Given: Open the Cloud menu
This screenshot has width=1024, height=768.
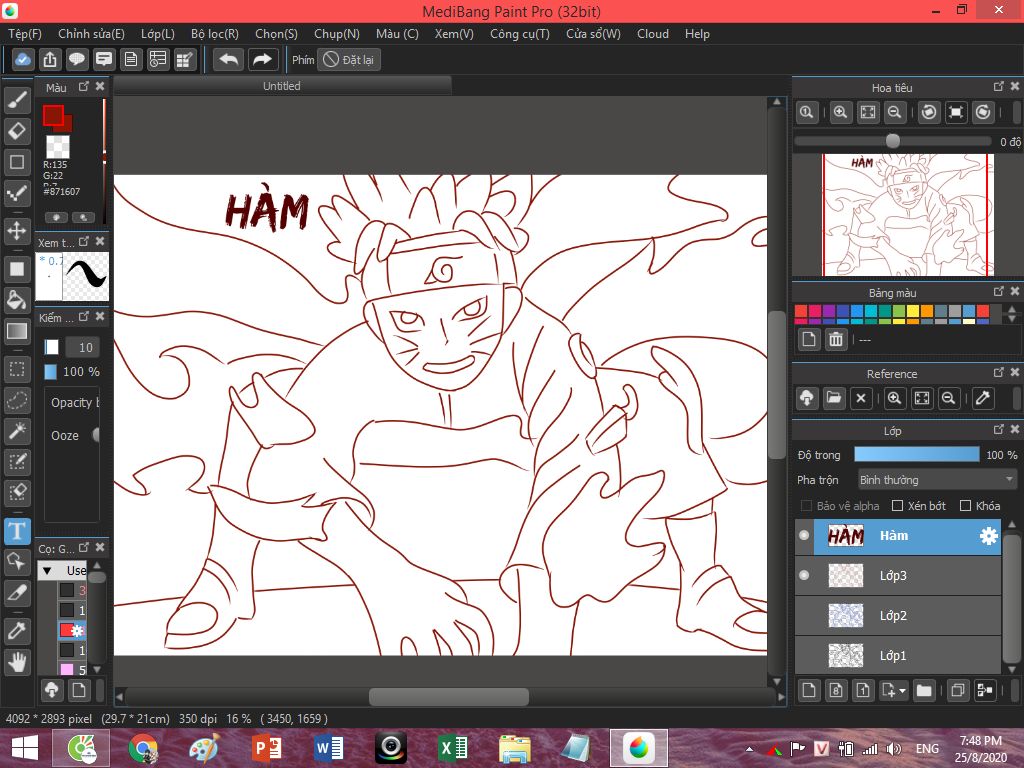Looking at the screenshot, I should click(x=652, y=34).
